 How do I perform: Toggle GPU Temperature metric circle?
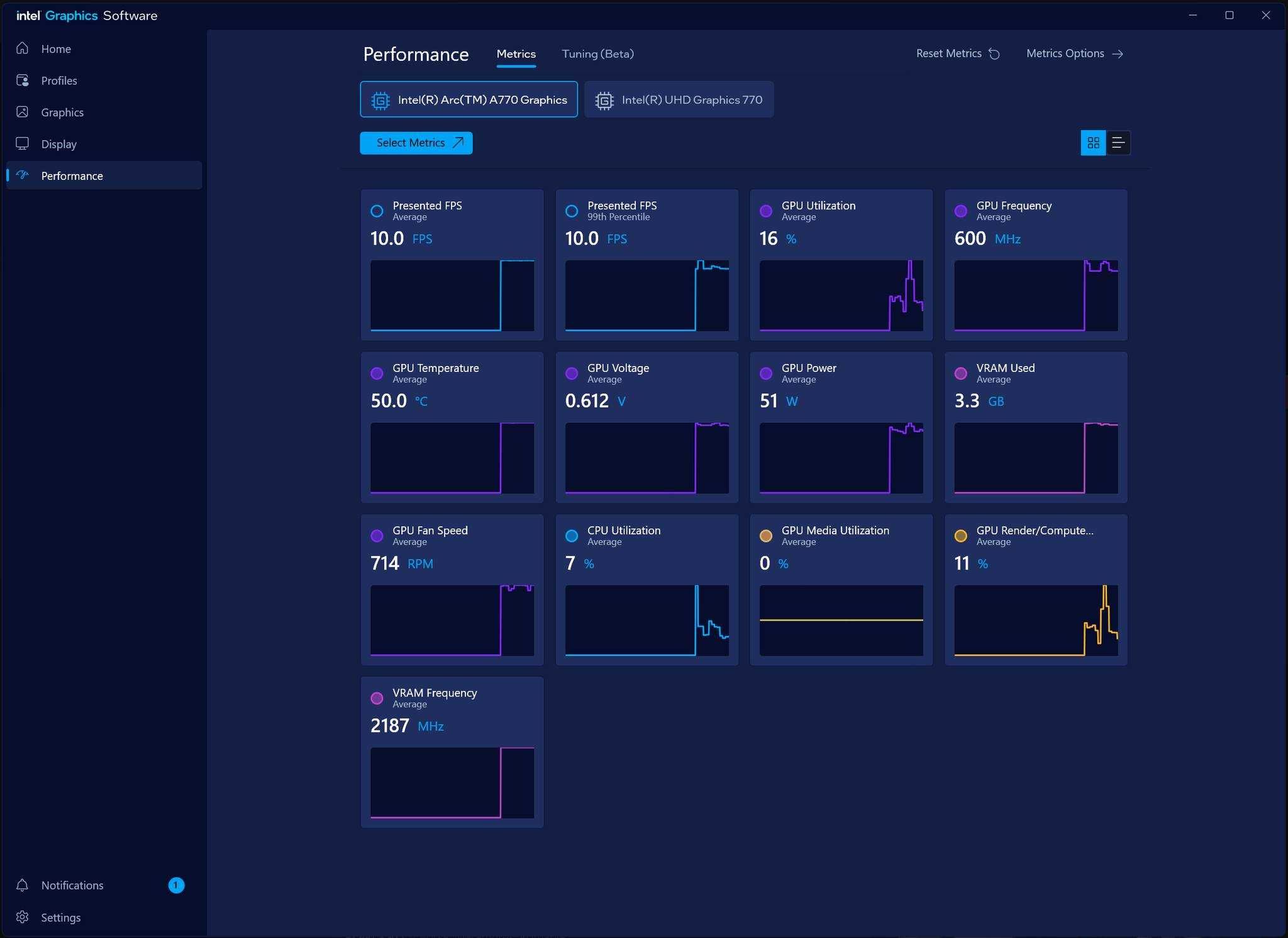[377, 373]
